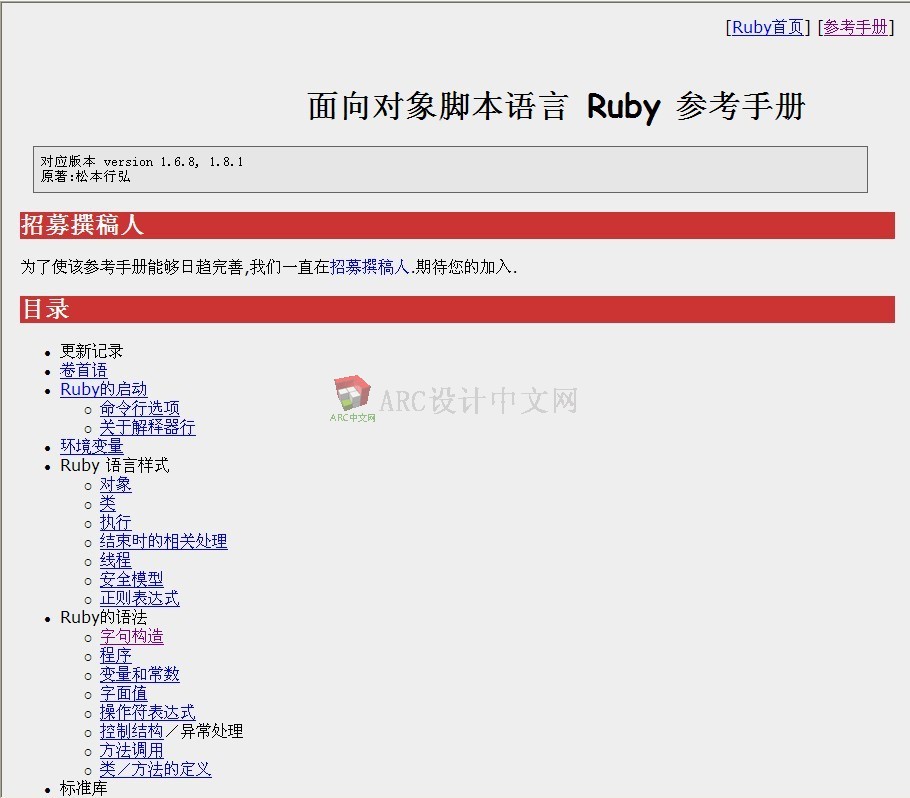Screen dimensions: 910x798
Task: Click the 参考手册 link at top right
Action: point(855,28)
